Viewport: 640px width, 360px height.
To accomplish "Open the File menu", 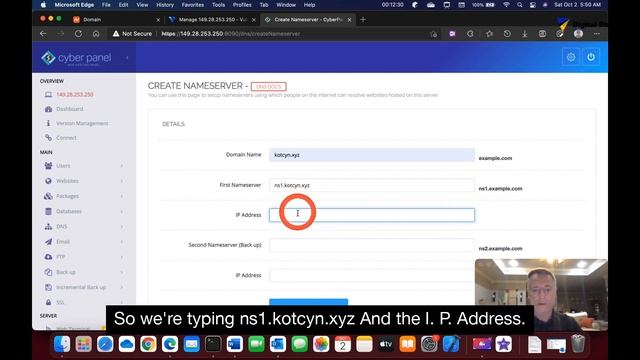I will point(106,5).
